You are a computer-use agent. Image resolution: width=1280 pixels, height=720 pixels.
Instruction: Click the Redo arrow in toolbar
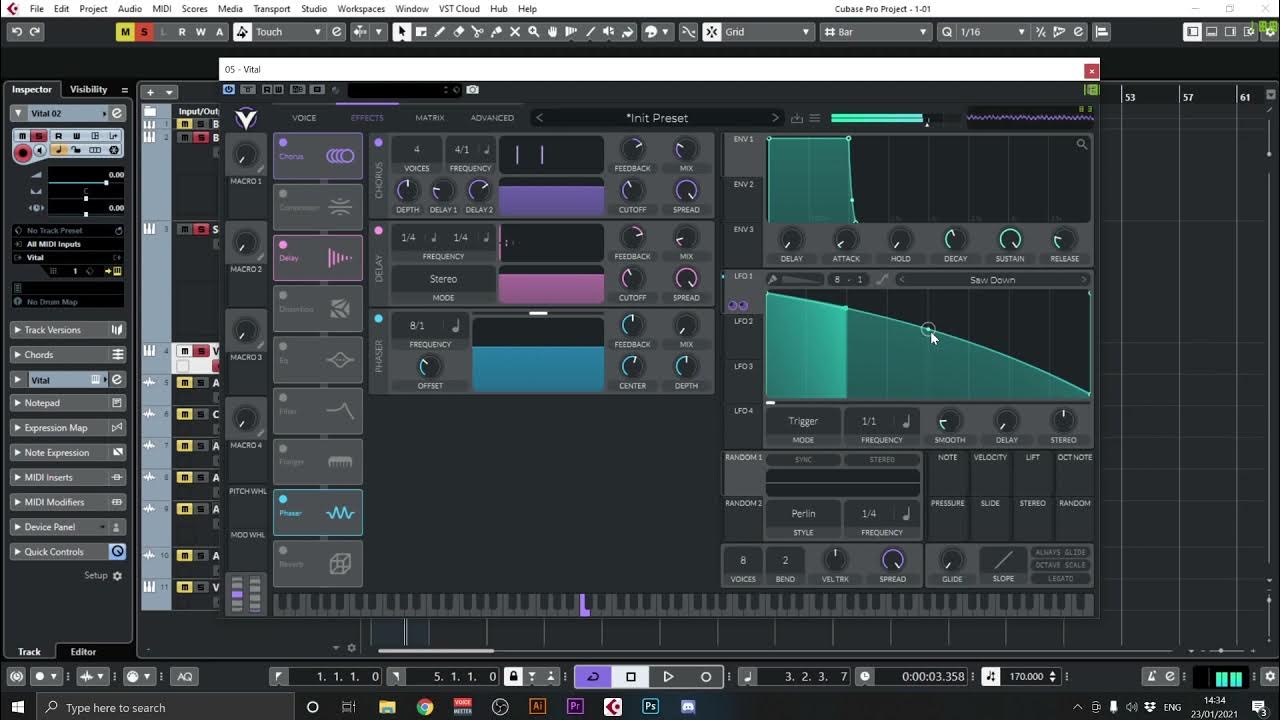[x=35, y=32]
